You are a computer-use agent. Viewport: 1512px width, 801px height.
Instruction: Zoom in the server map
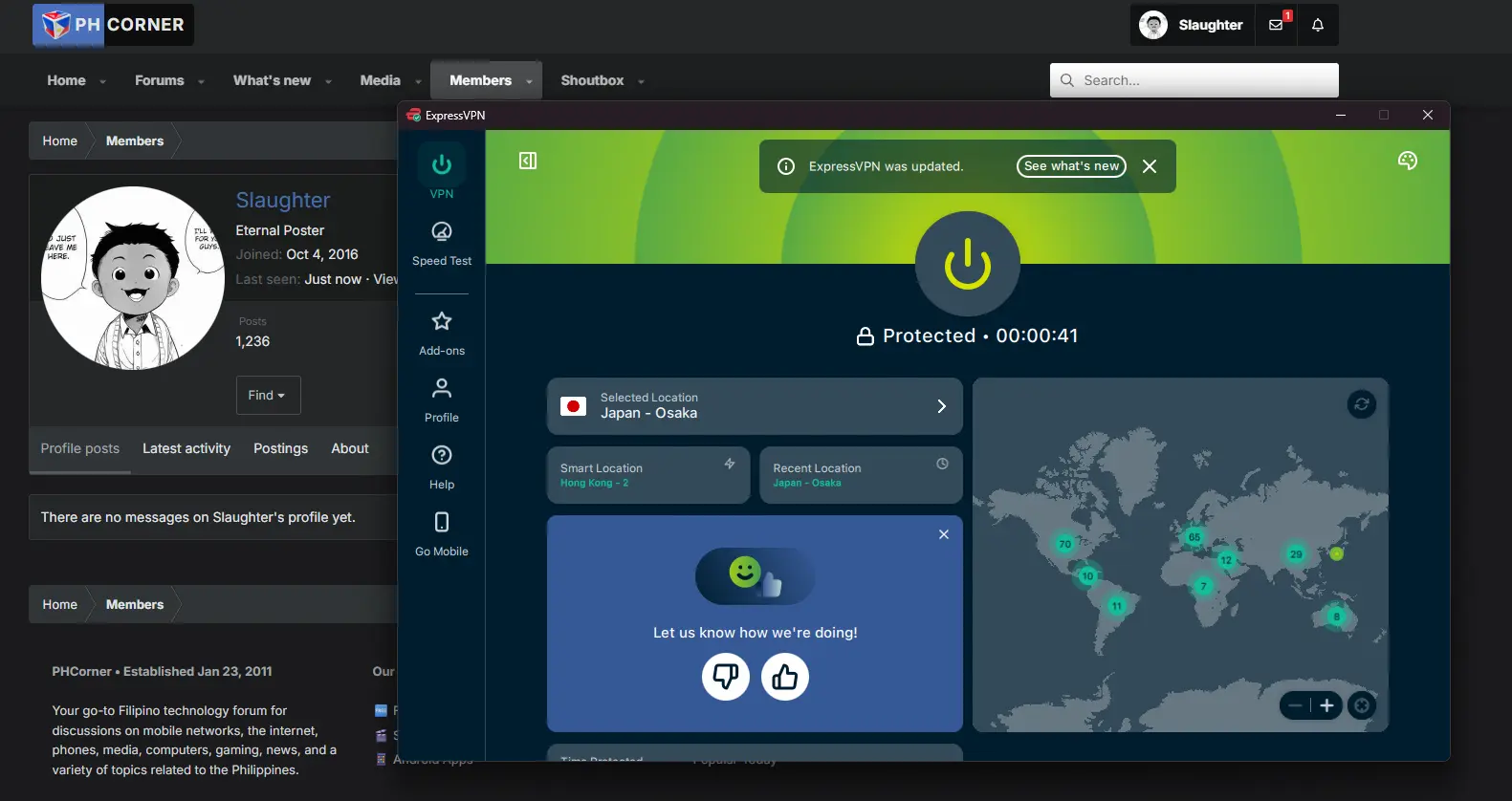1326,705
